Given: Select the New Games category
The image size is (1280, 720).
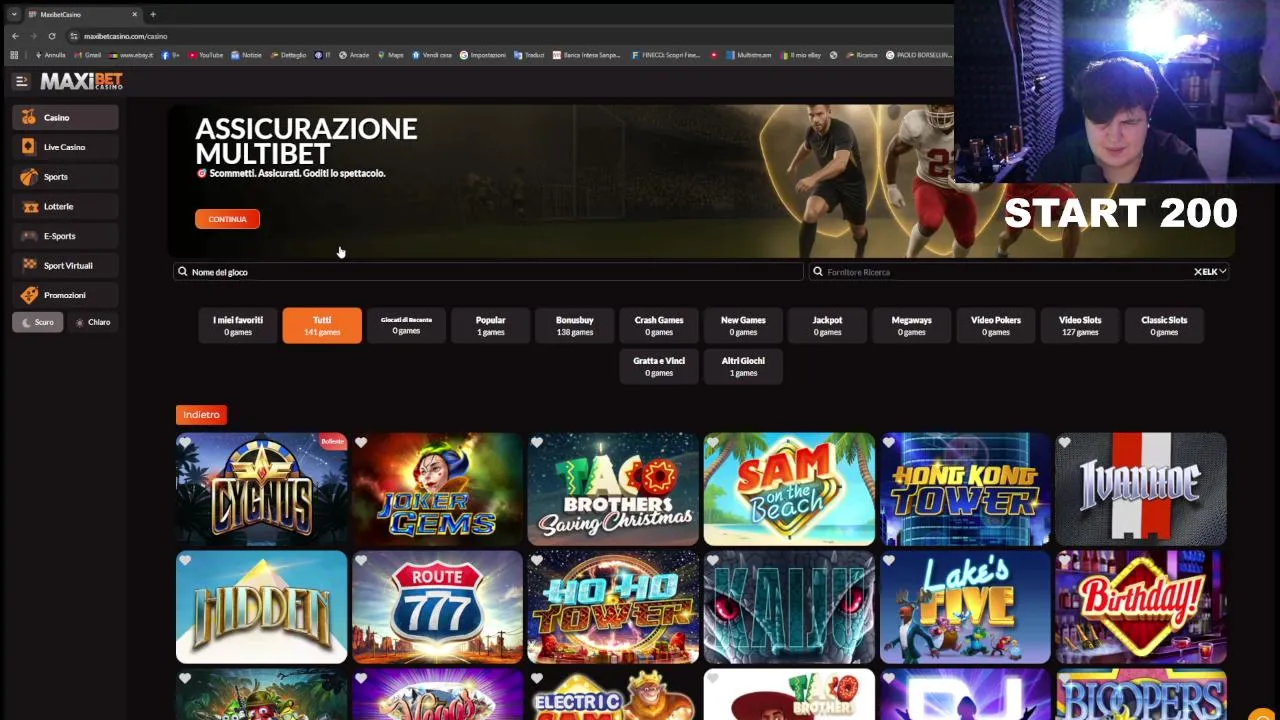Looking at the screenshot, I should 743,326.
